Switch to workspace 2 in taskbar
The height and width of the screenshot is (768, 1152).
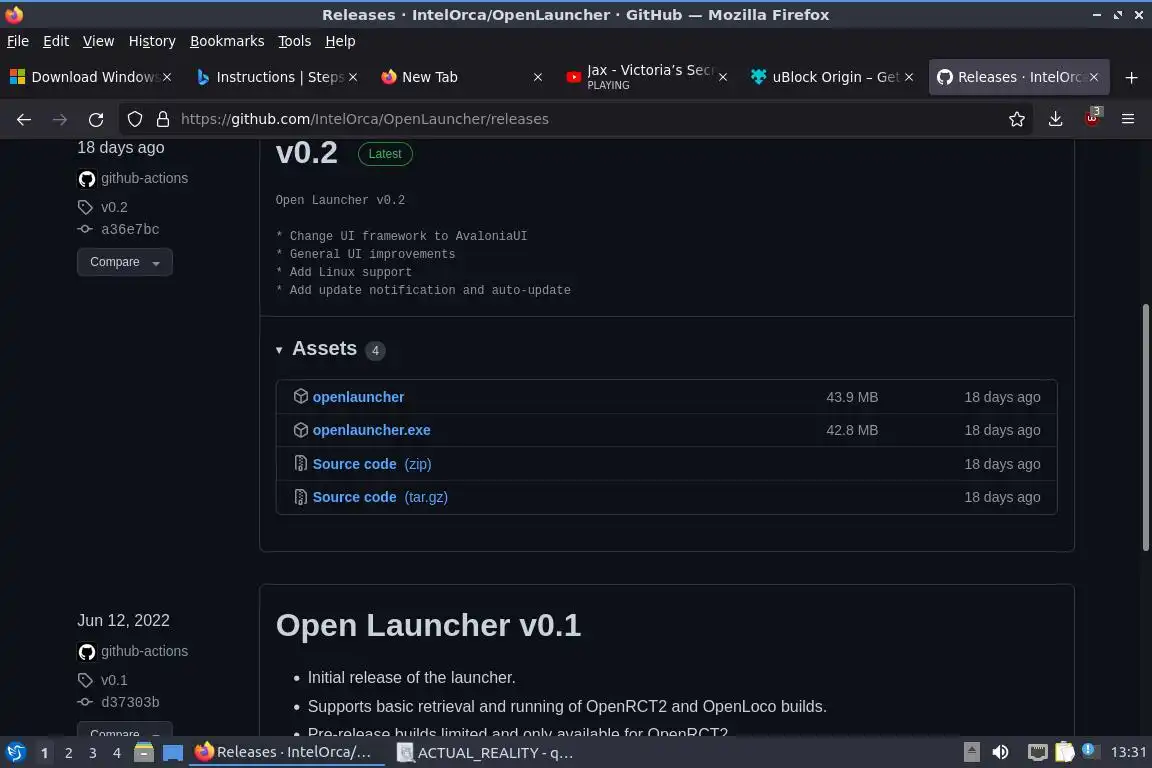(x=68, y=753)
